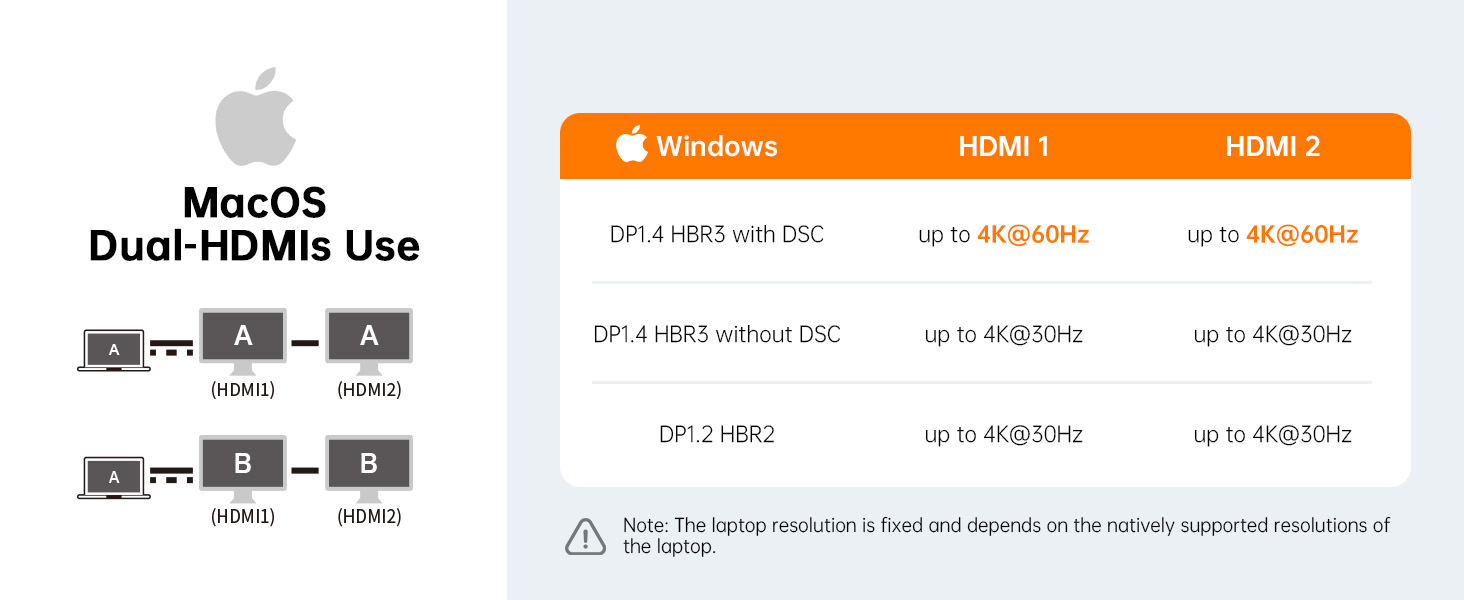
Task: Click the "MacOS Dual-HDMIs Use" heading
Action: [x=255, y=225]
